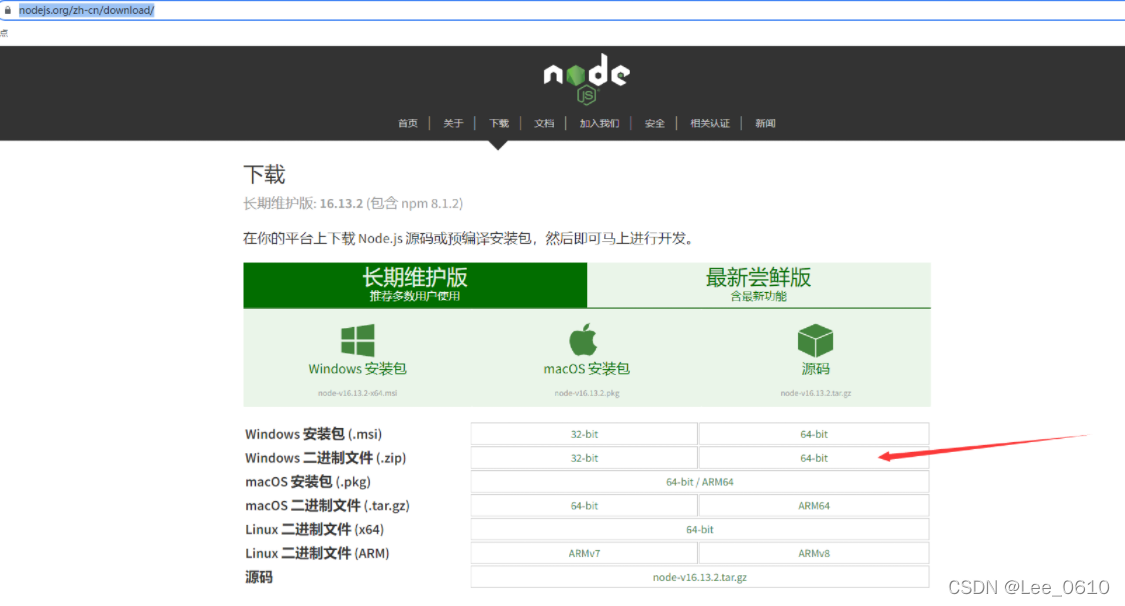1125x606 pixels.
Task: Switch to the 最新尝鲜版 tab
Action: 759,285
